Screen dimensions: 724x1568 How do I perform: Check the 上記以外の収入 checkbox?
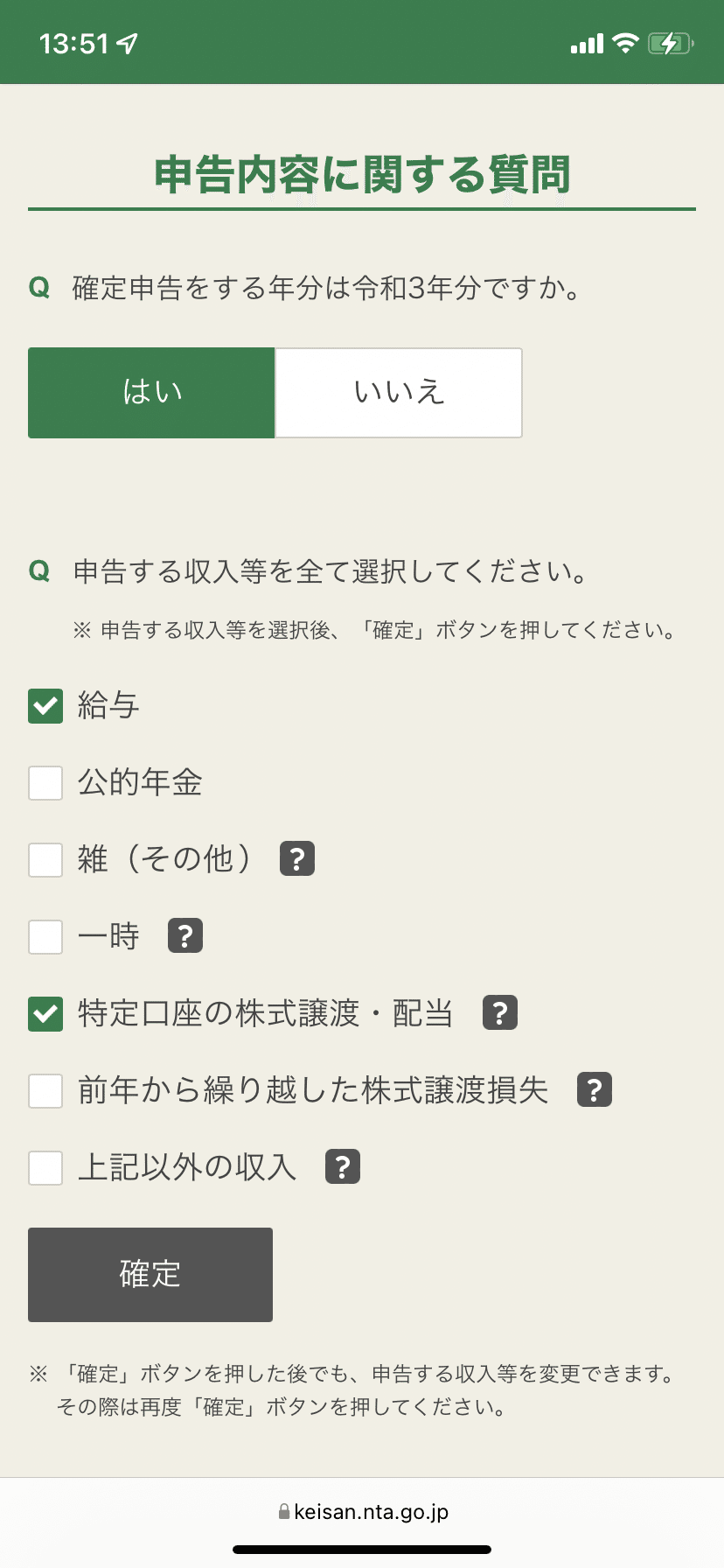coord(45,1167)
